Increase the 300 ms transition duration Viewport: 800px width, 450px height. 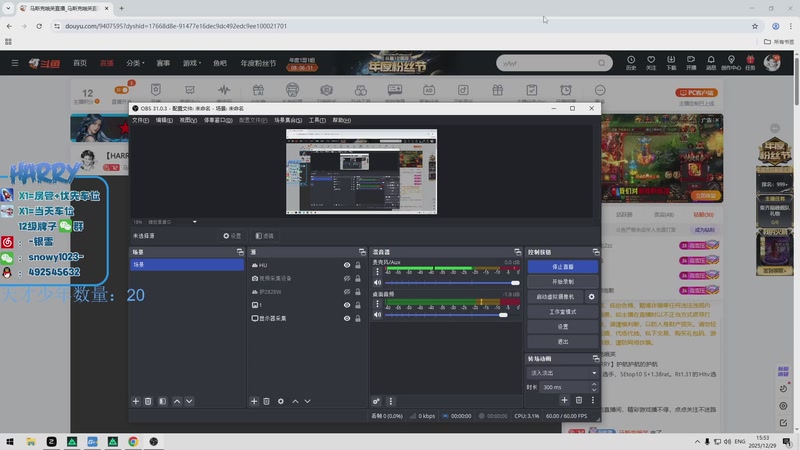pos(594,384)
